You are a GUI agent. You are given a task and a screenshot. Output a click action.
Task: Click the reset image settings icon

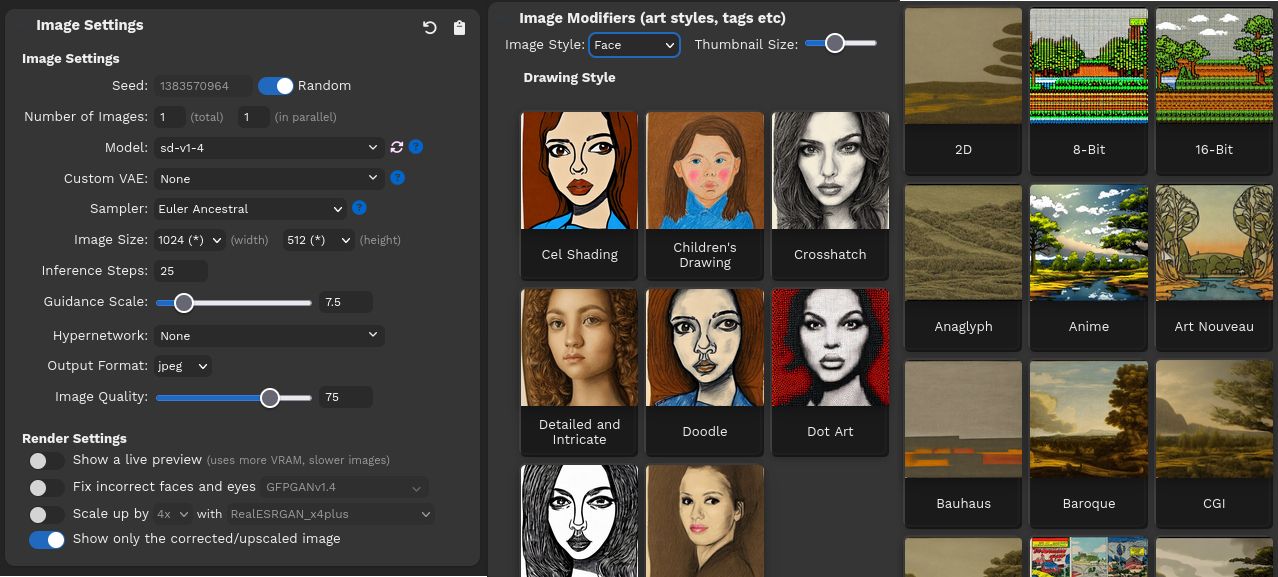coord(430,28)
